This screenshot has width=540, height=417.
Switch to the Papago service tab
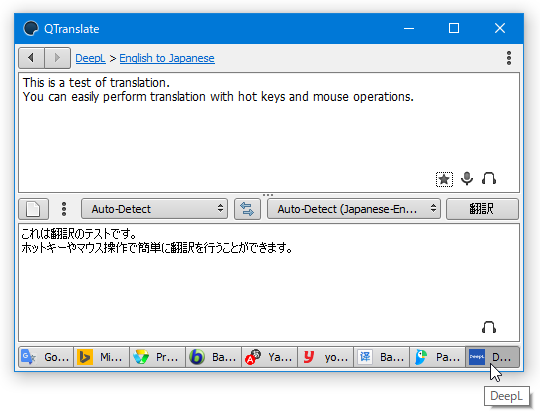(x=438, y=357)
